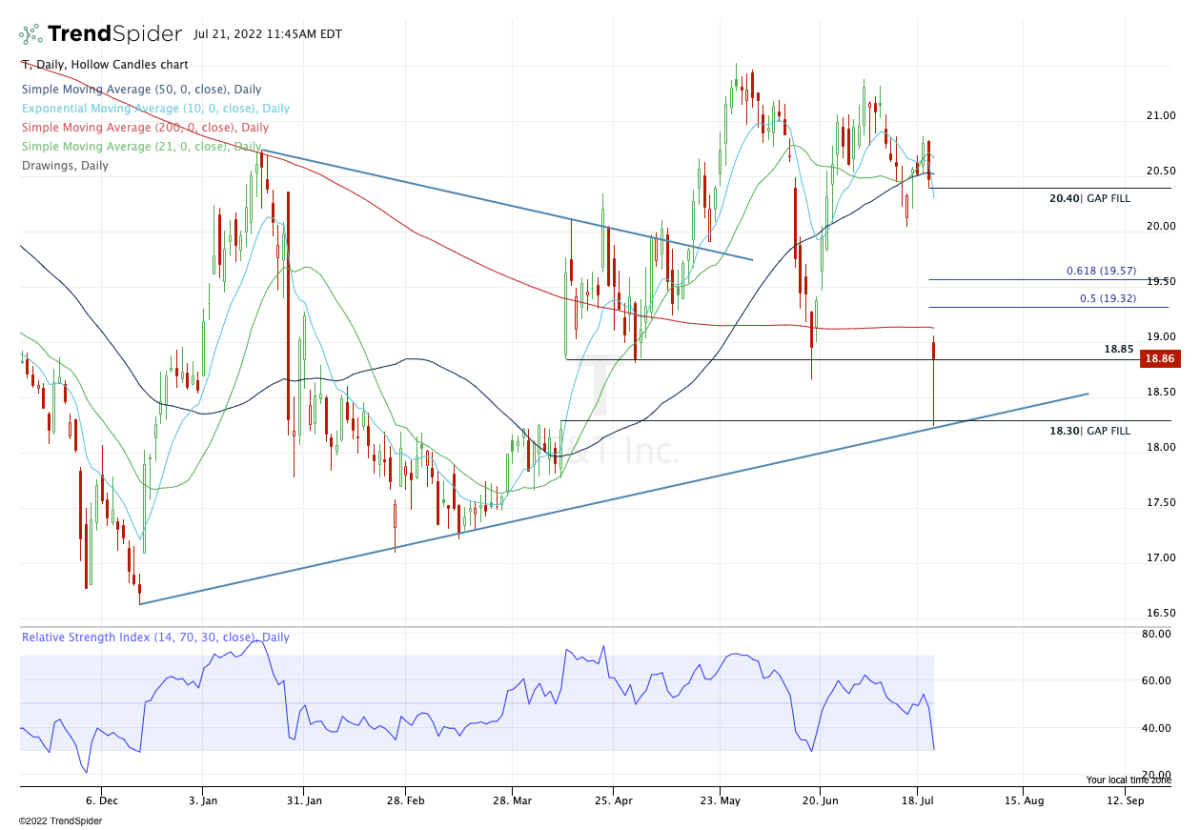Click the 16.50 price axis label
Screen dimensions: 1200x830
1160,613
